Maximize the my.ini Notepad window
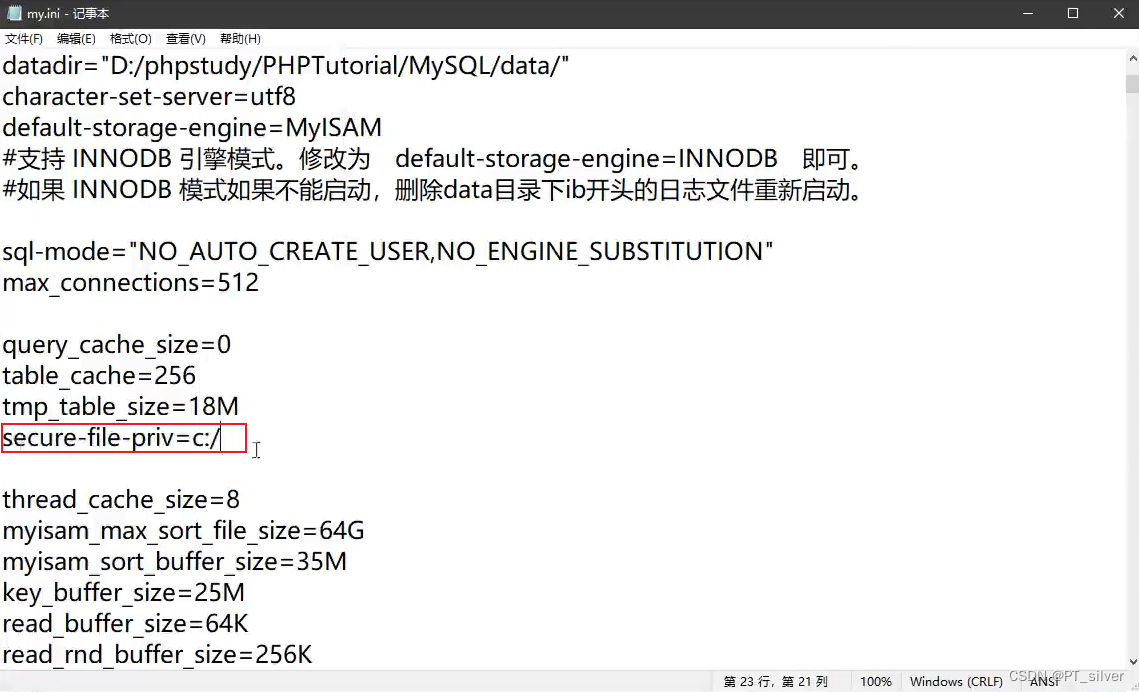1139x692 pixels. pyautogui.click(x=1073, y=13)
